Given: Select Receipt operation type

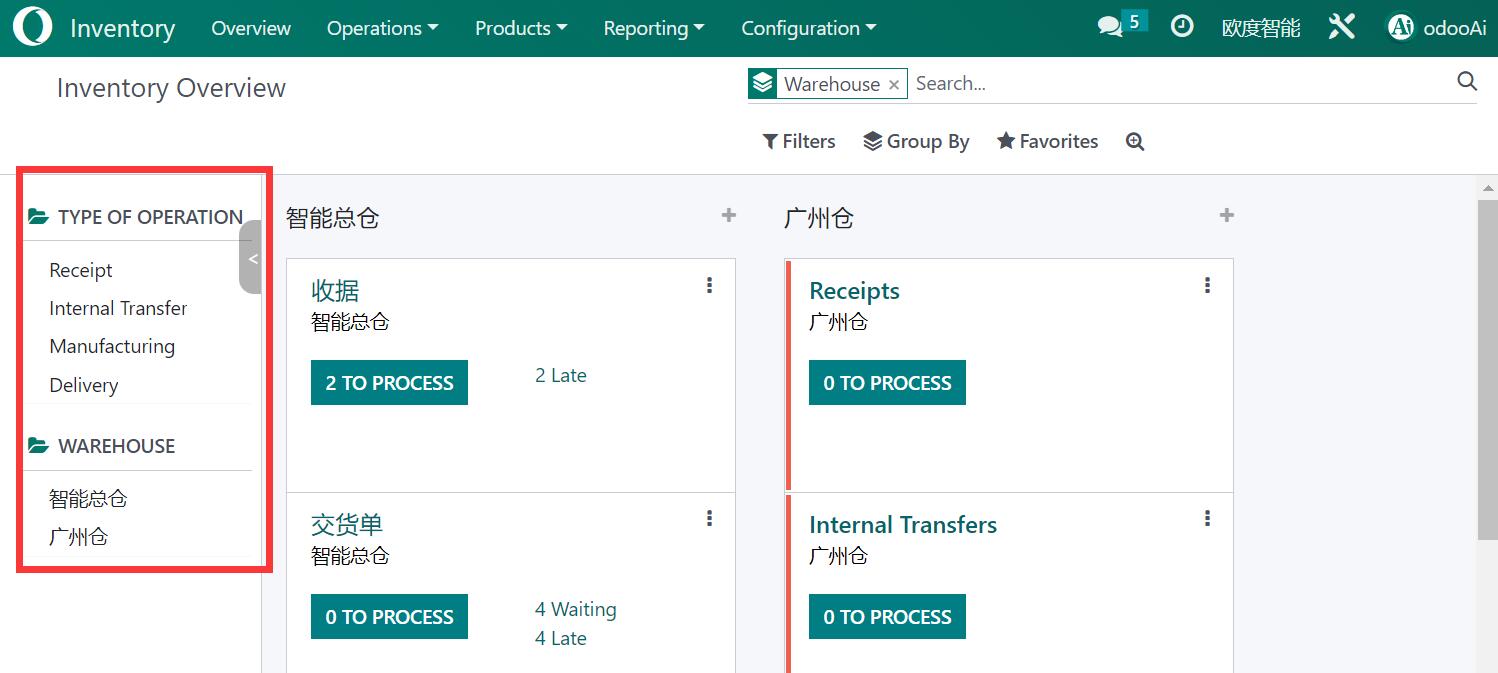Looking at the screenshot, I should coord(81,270).
